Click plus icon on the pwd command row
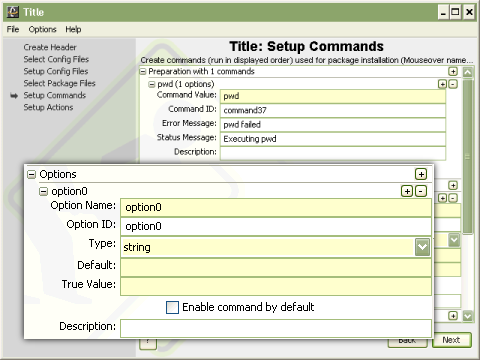 pyautogui.click(x=442, y=84)
